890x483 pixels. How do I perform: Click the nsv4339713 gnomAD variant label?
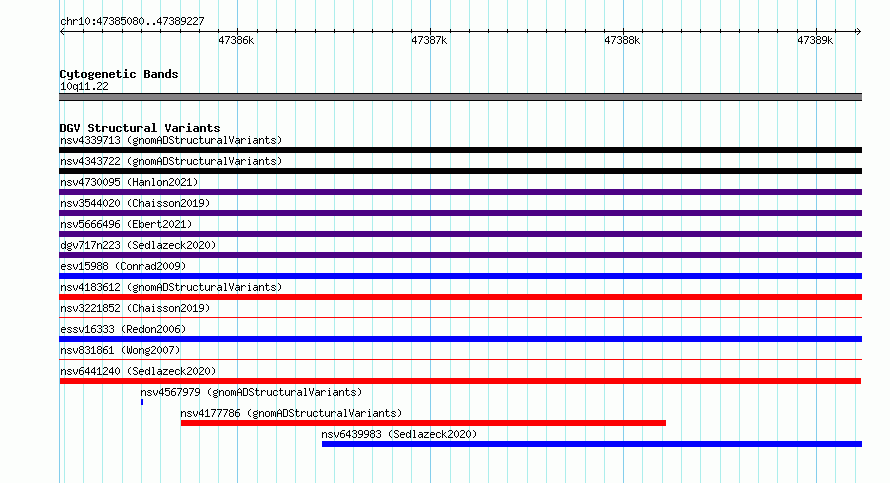171,140
